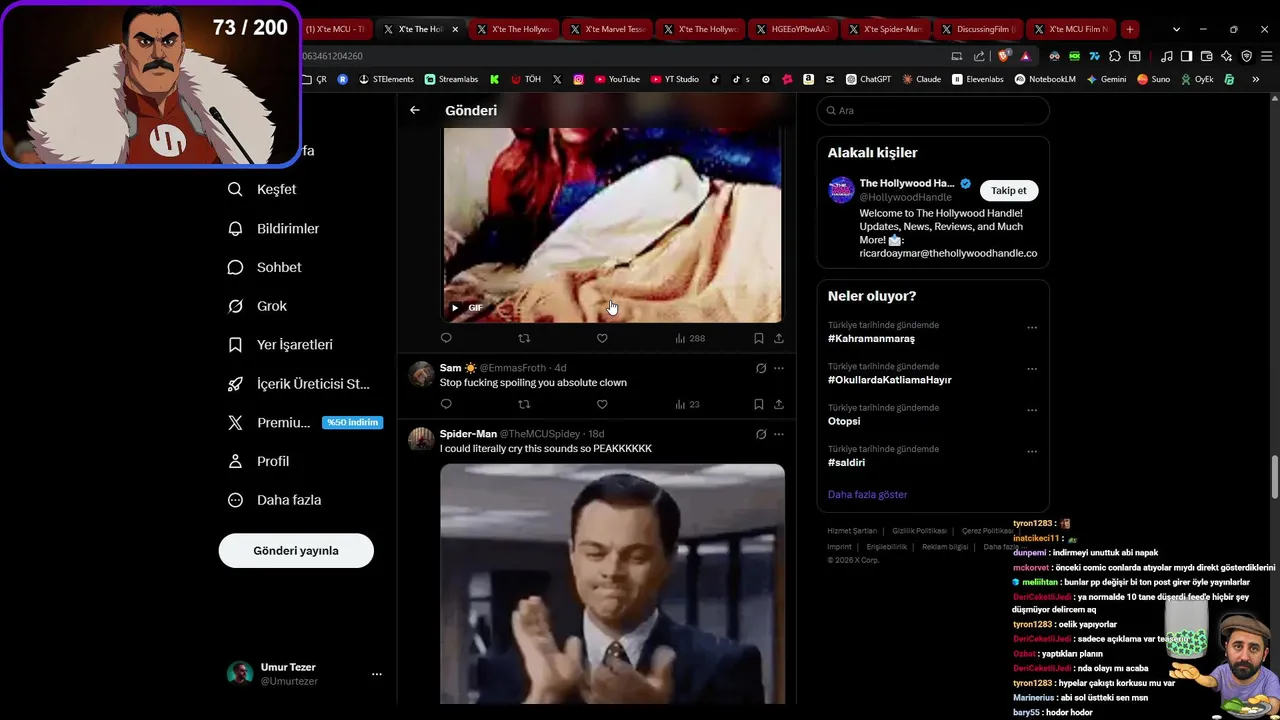Open browser extensions puzzle icon
The width and height of the screenshot is (1280, 720).
(x=1115, y=56)
